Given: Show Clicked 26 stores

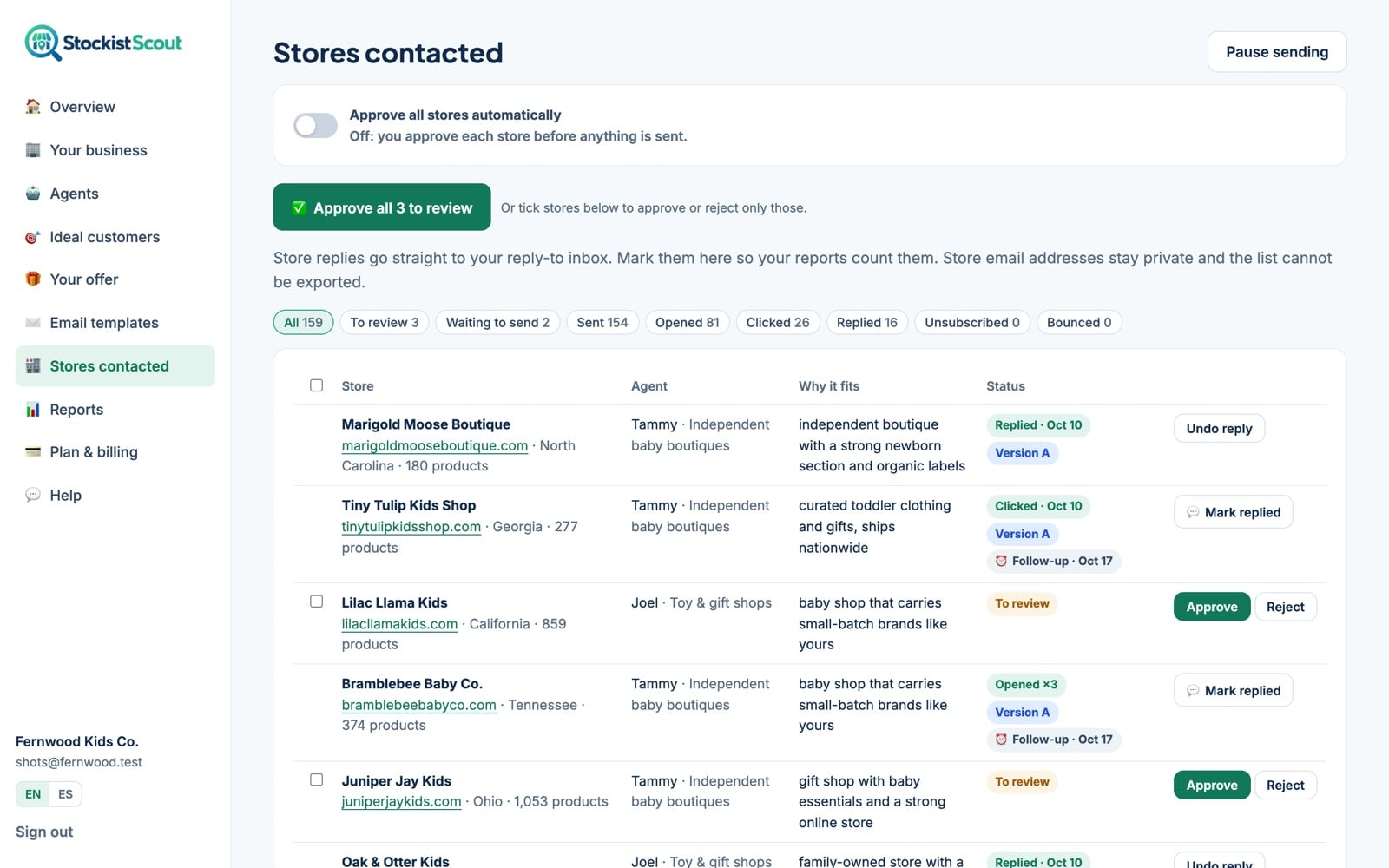Looking at the screenshot, I should pos(778,322).
